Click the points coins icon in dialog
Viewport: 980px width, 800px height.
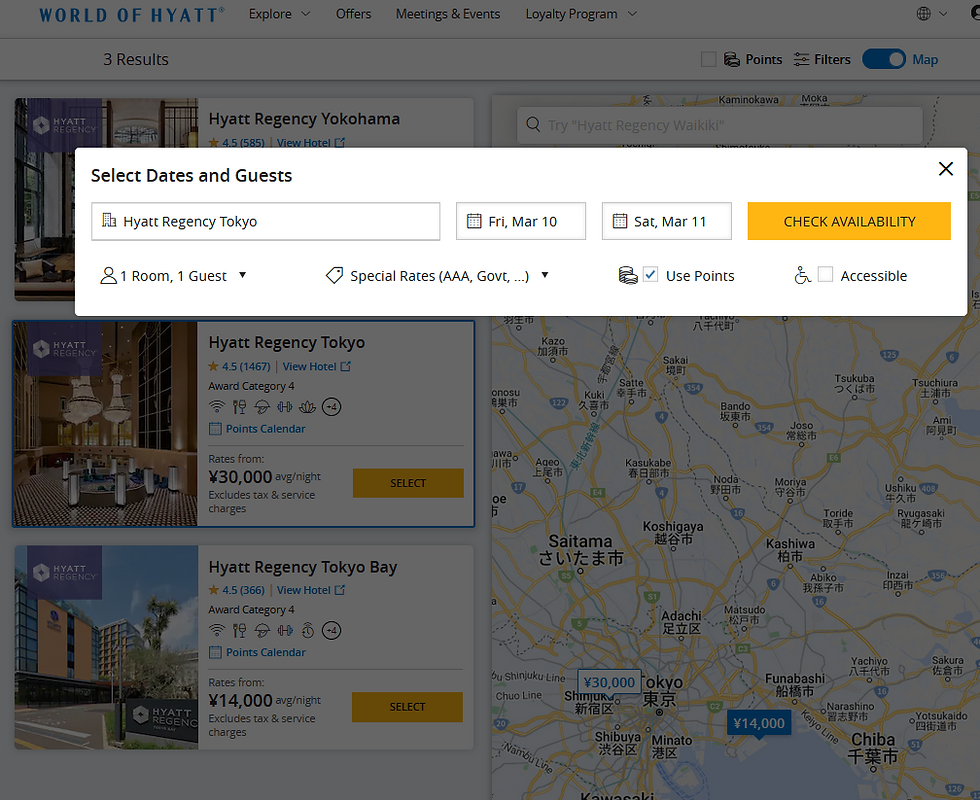628,276
